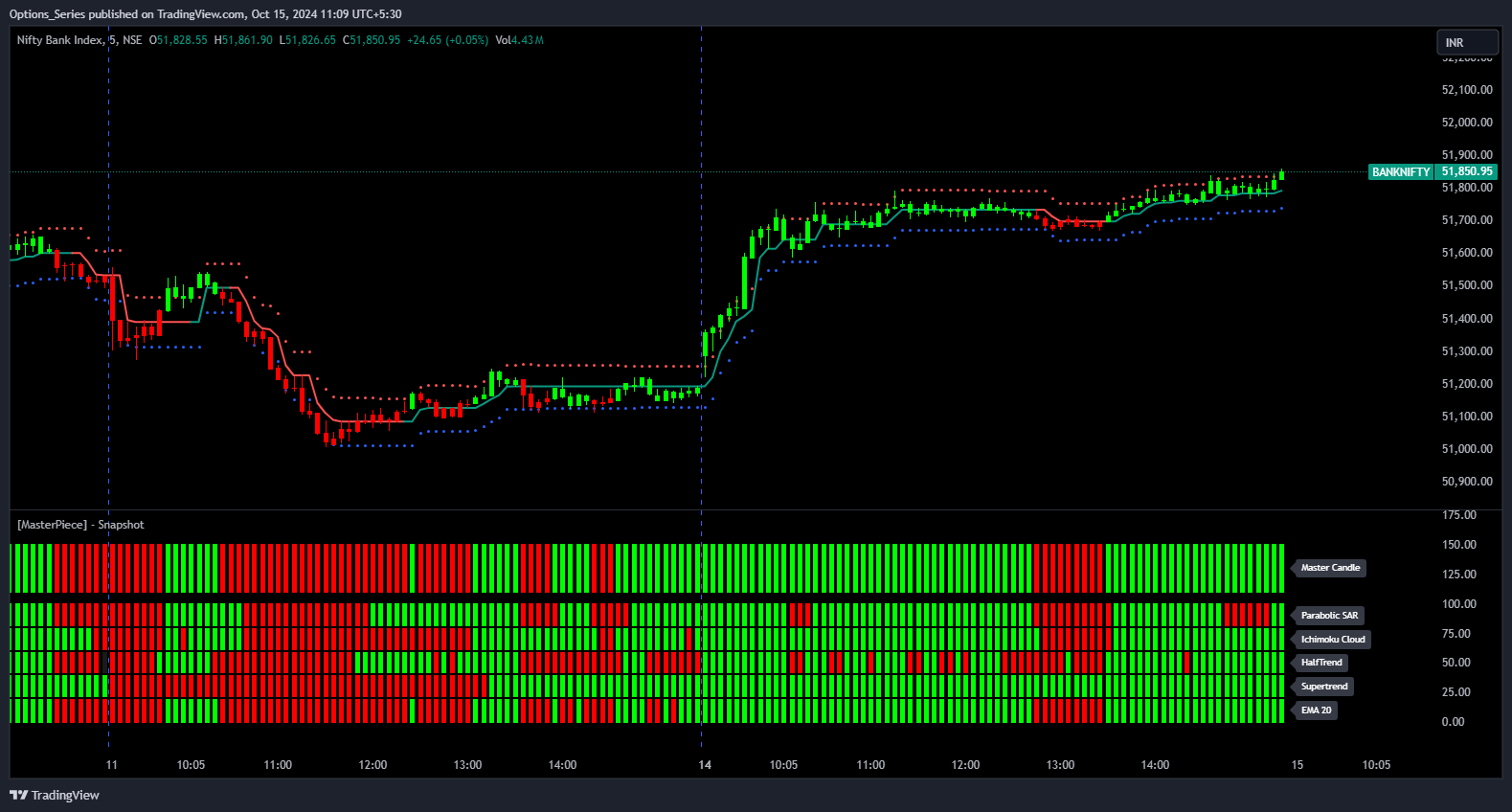Click the L51,826.65 low value
The height and width of the screenshot is (812, 1512).
pos(307,40)
